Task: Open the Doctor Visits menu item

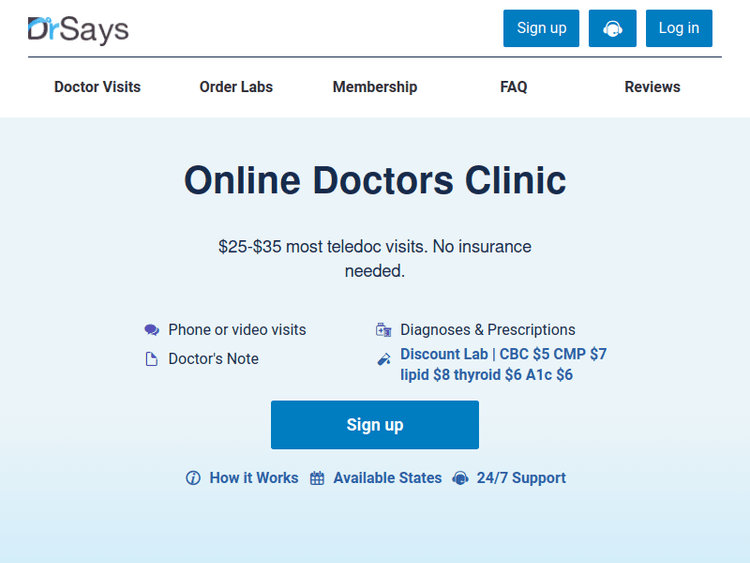Action: tap(97, 87)
